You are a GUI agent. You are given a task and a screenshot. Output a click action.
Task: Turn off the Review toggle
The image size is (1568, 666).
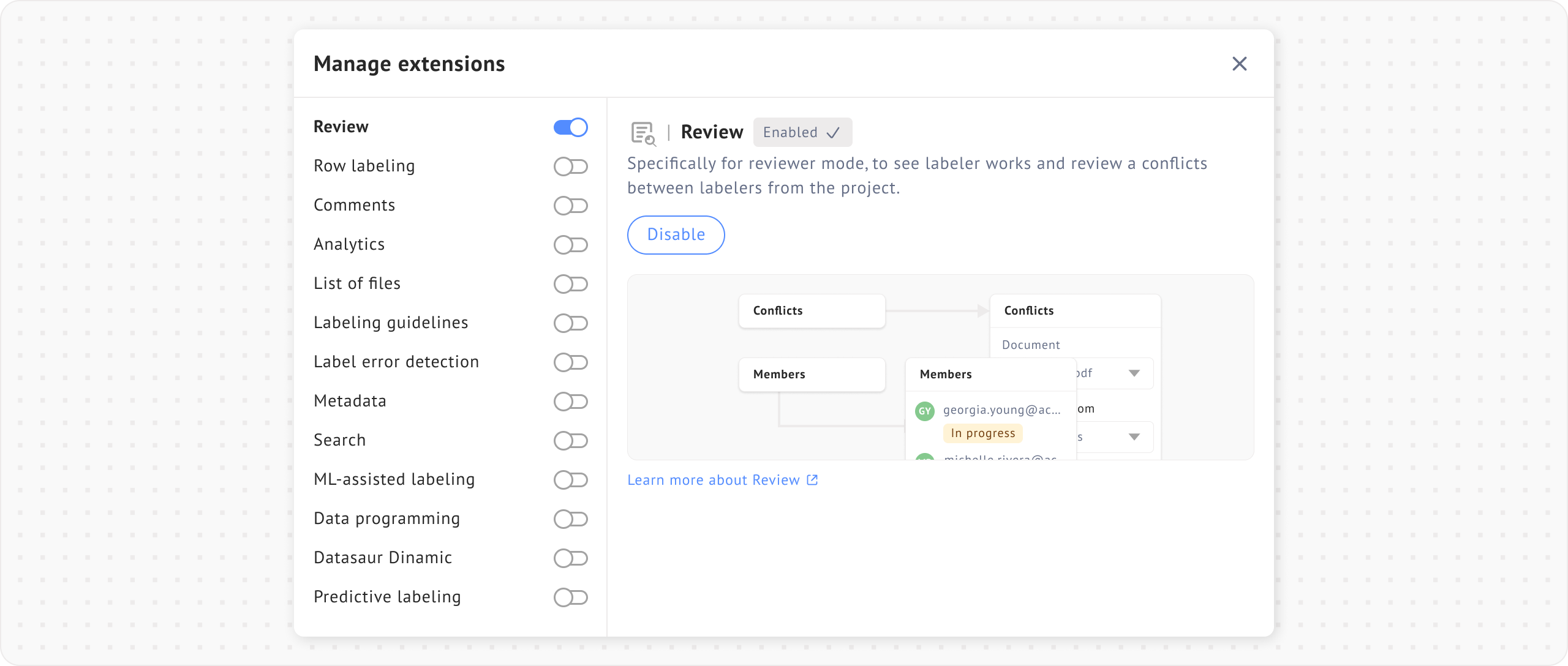click(570, 127)
